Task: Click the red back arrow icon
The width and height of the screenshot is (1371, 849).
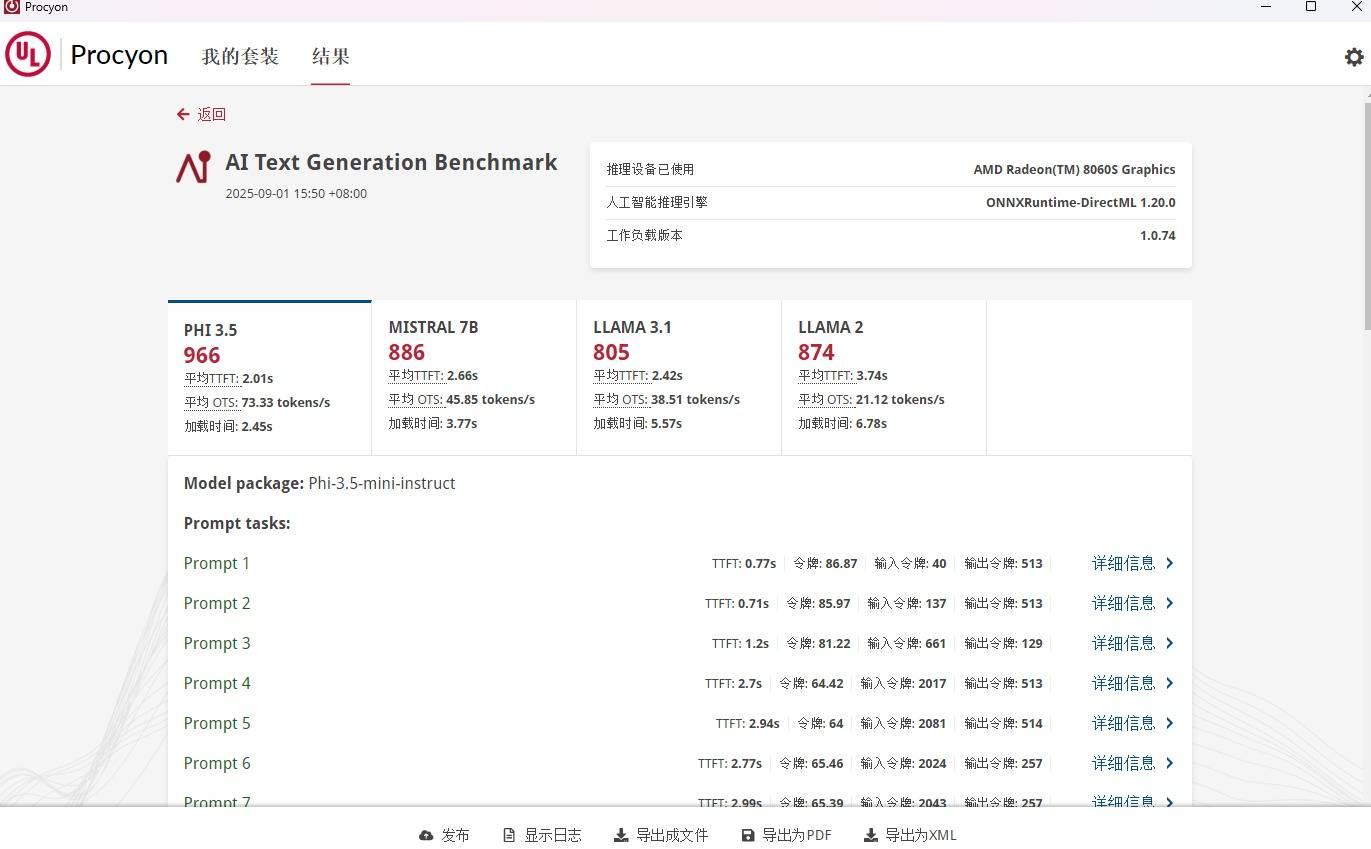Action: 183,114
